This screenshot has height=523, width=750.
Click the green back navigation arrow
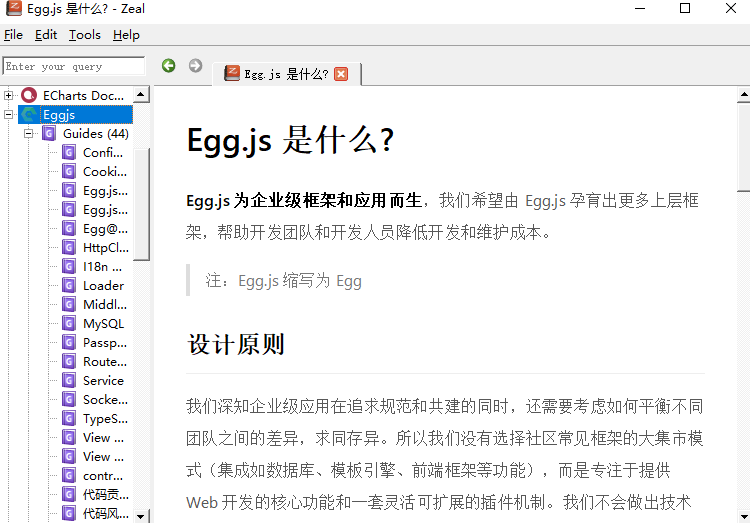(168, 66)
